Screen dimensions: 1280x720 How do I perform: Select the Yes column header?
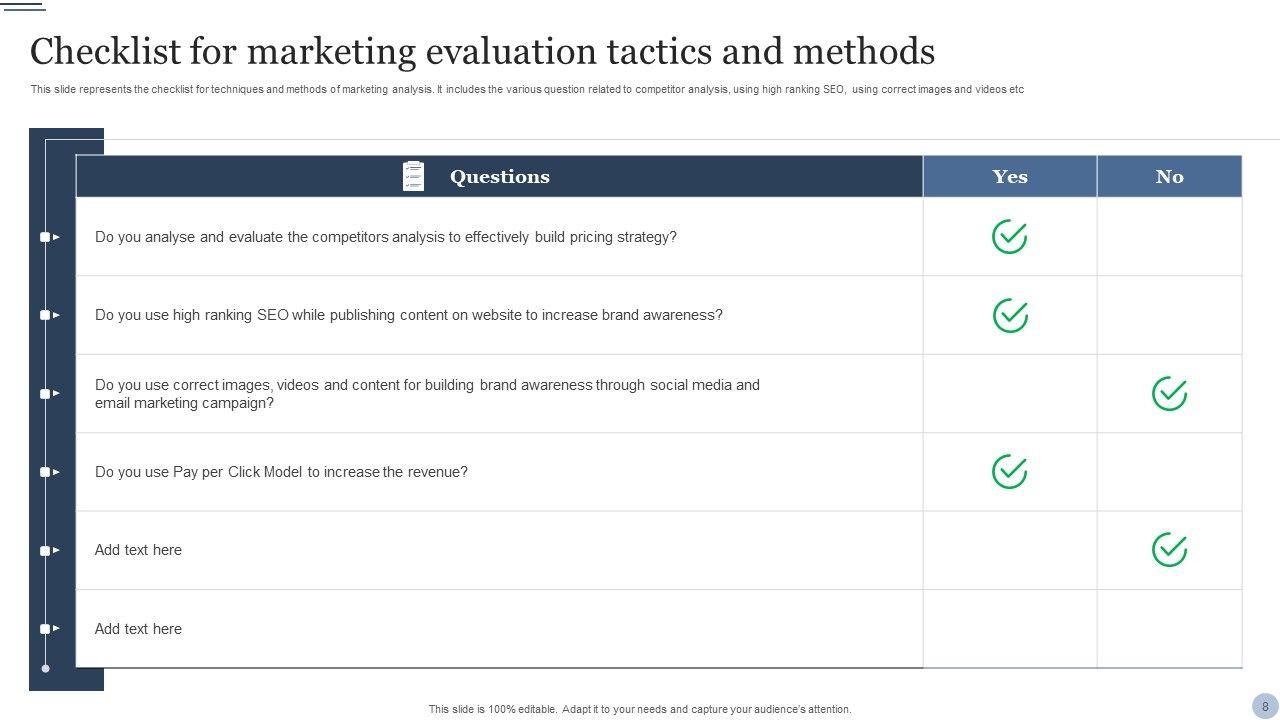click(x=1009, y=177)
